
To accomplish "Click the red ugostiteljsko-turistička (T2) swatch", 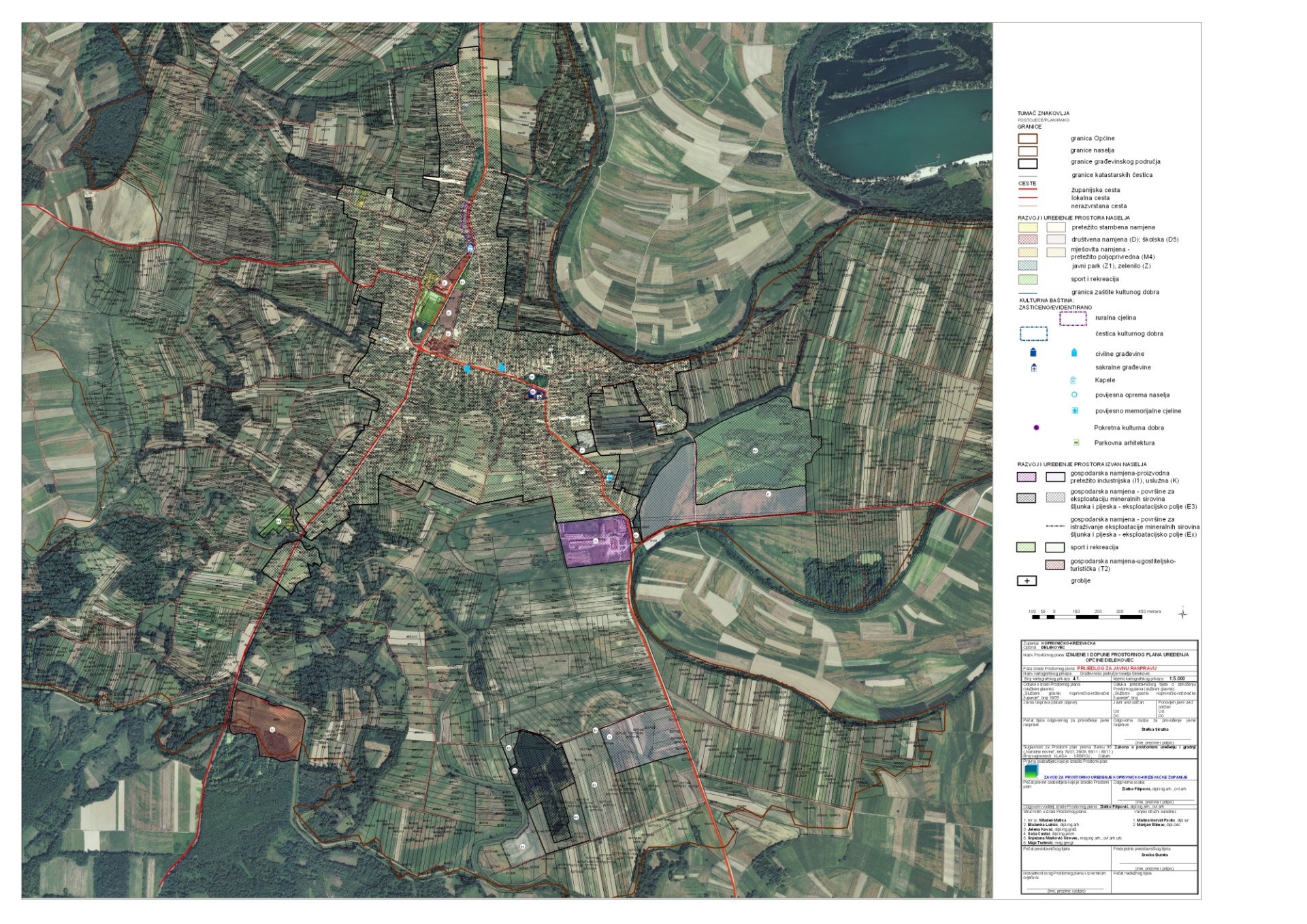I will pyautogui.click(x=1055, y=565).
